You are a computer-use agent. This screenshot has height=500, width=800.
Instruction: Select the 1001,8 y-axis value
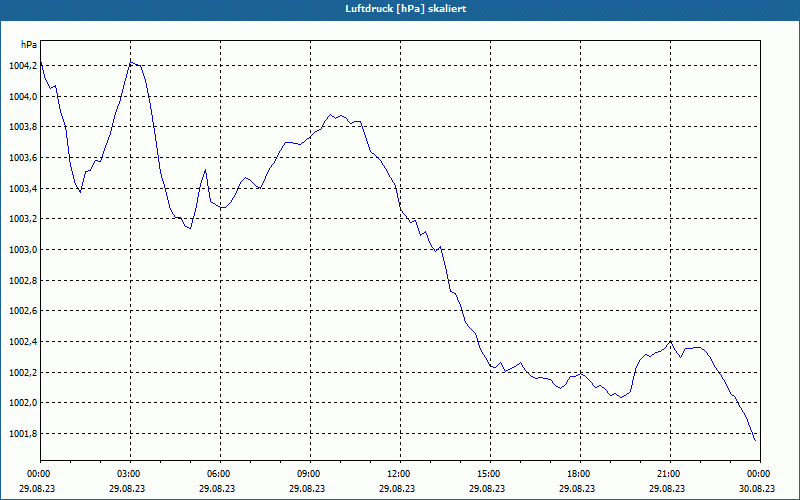pyautogui.click(x=22, y=434)
